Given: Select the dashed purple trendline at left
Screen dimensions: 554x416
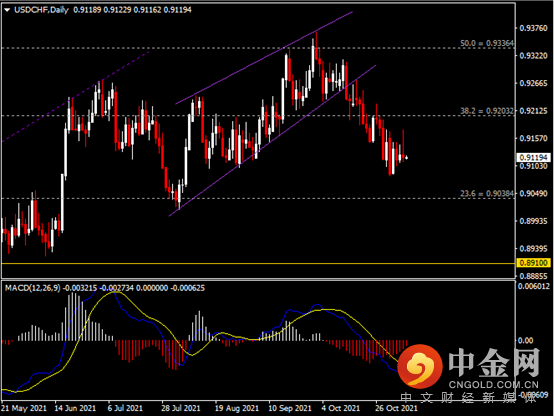Looking at the screenshot, I should [x=75, y=97].
